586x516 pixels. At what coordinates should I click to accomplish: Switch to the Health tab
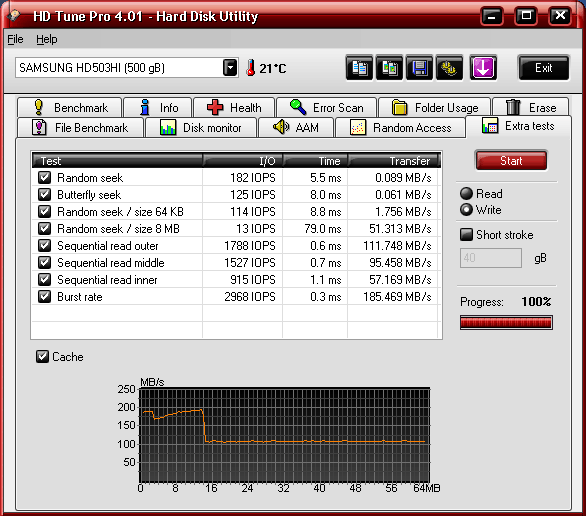coord(234,107)
